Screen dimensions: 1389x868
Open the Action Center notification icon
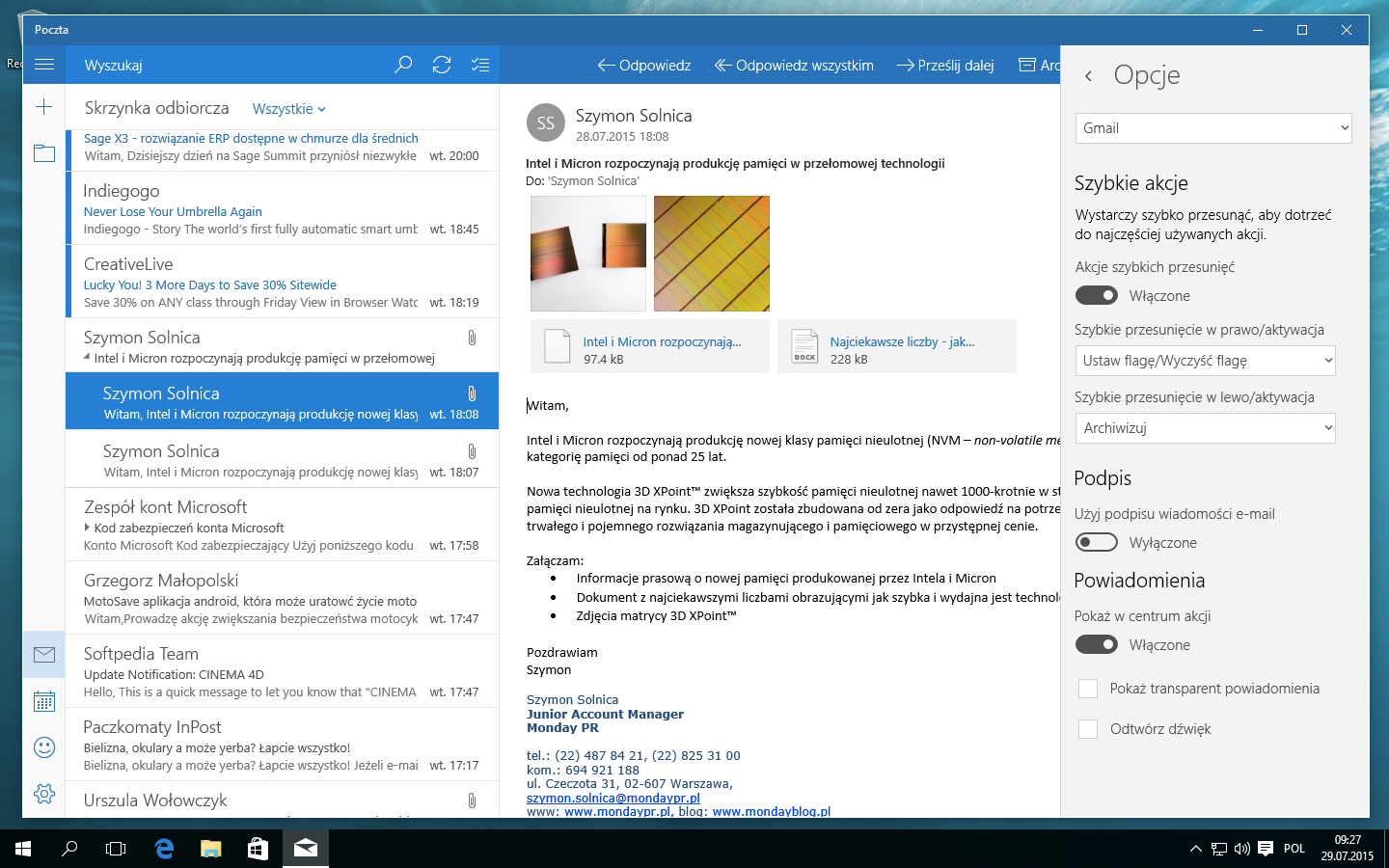pos(1266,849)
